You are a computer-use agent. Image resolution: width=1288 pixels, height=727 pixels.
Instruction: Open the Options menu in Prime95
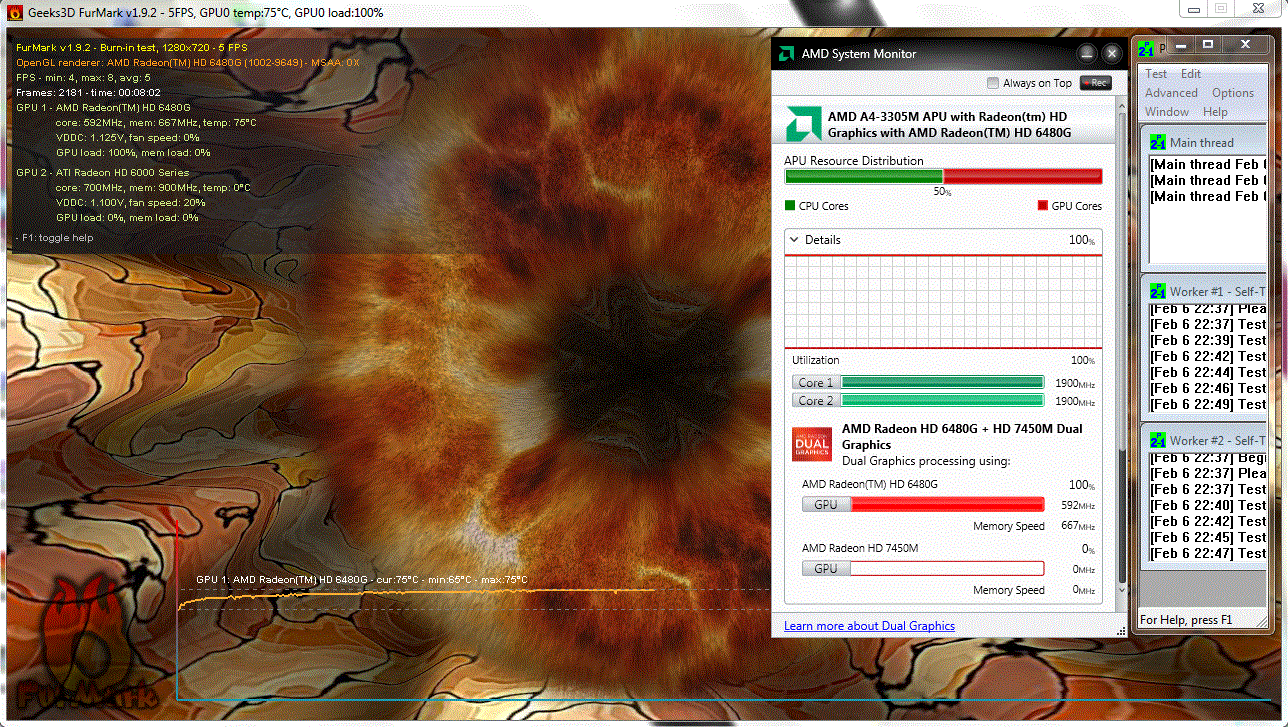pos(1233,93)
